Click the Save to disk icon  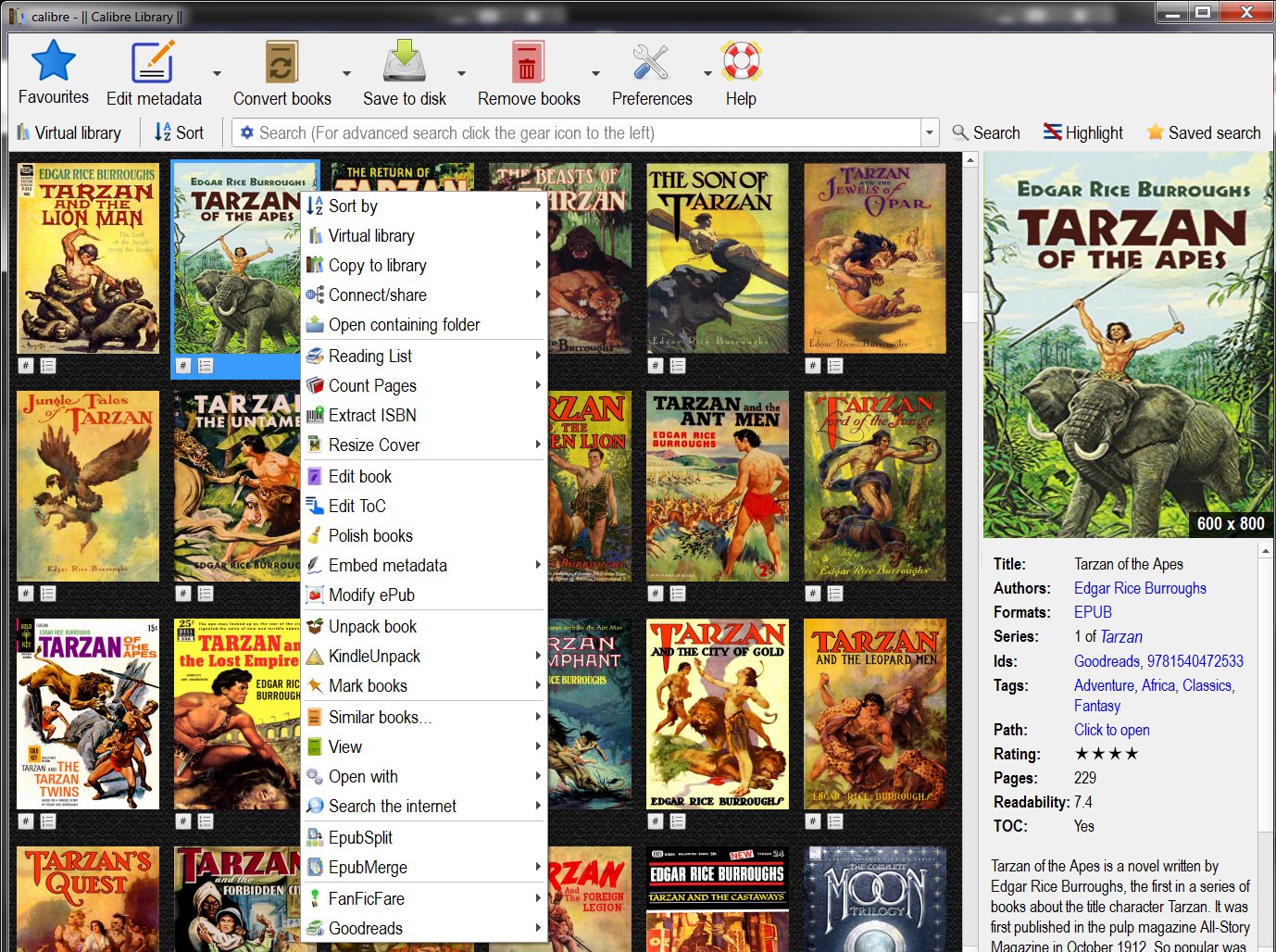[405, 61]
